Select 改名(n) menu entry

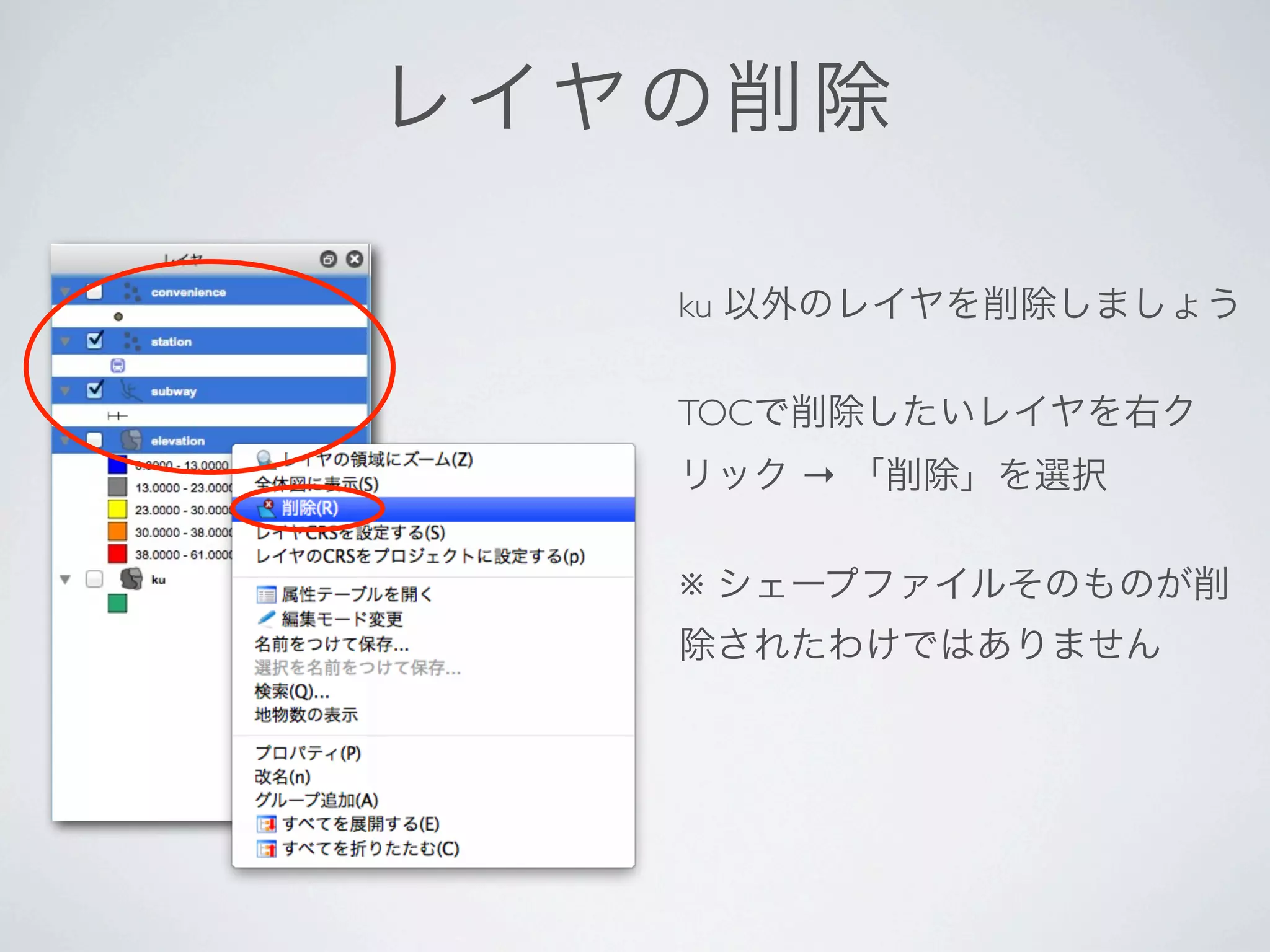(x=433, y=777)
